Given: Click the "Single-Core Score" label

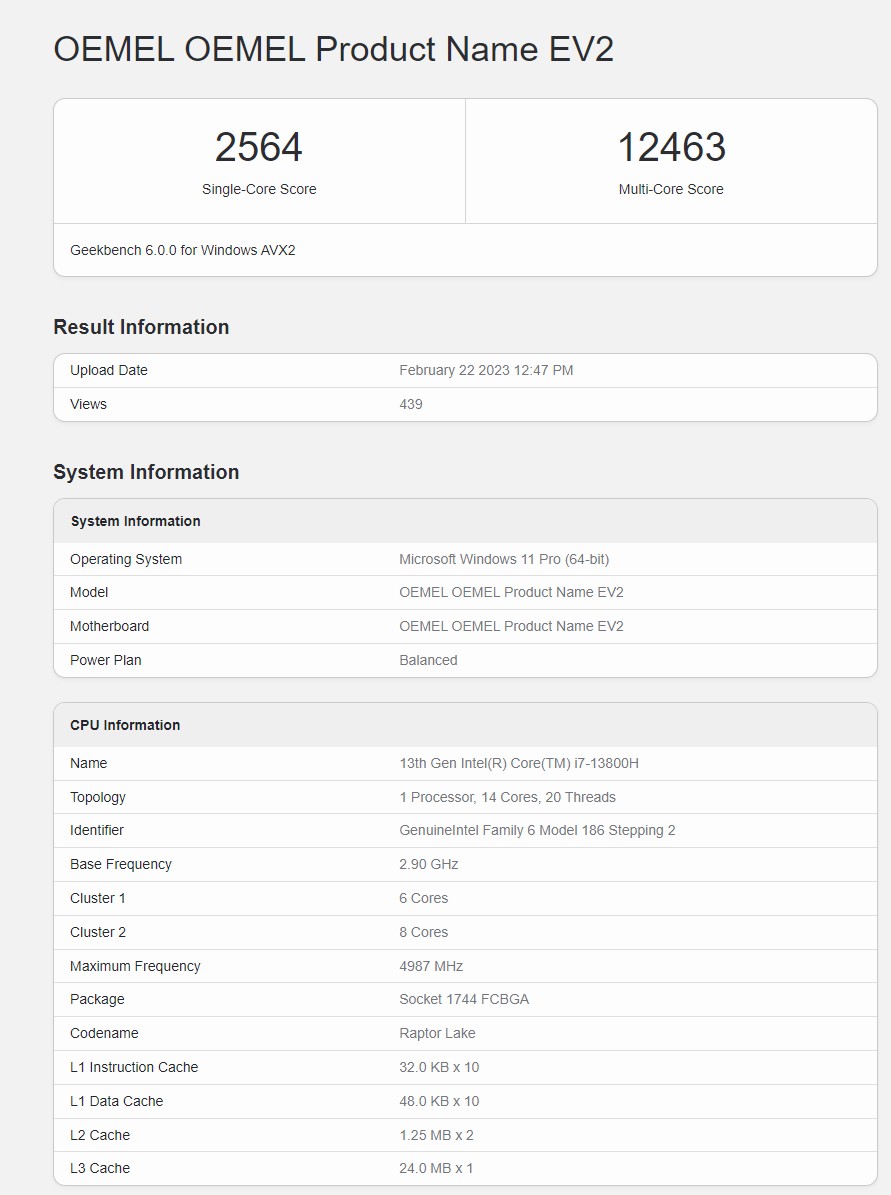Looking at the screenshot, I should pyautogui.click(x=259, y=189).
